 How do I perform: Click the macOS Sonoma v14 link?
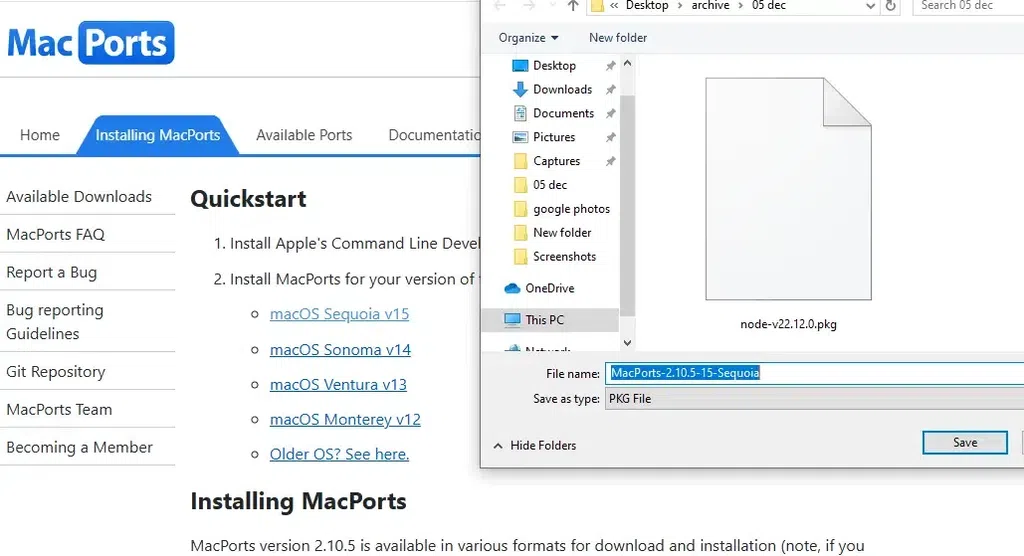pyautogui.click(x=340, y=350)
